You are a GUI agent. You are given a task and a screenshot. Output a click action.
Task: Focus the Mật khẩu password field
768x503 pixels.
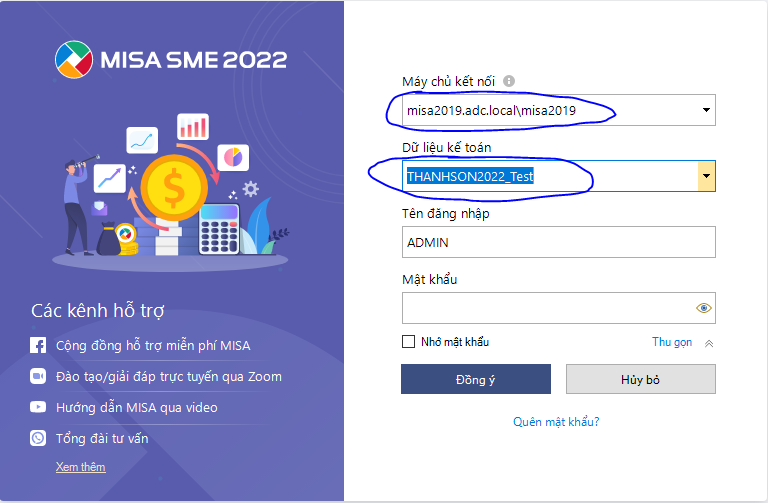click(558, 308)
